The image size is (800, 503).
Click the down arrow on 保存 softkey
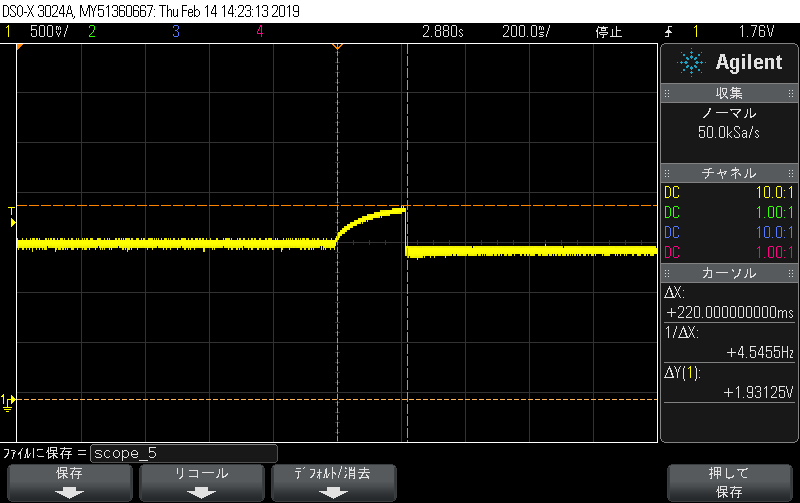click(69, 493)
